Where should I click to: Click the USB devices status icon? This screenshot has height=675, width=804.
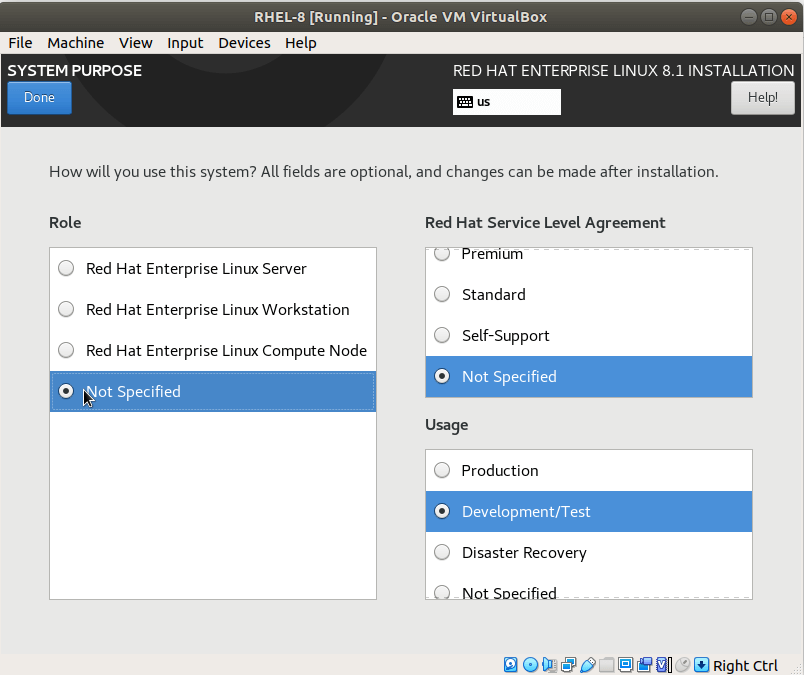(587, 665)
